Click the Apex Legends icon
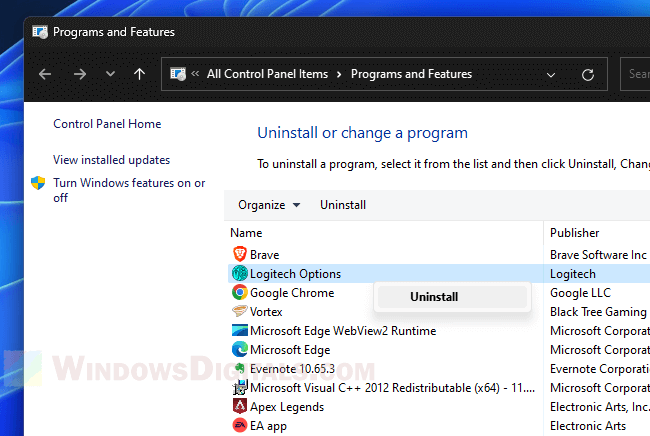The width and height of the screenshot is (650, 436). pos(240,406)
